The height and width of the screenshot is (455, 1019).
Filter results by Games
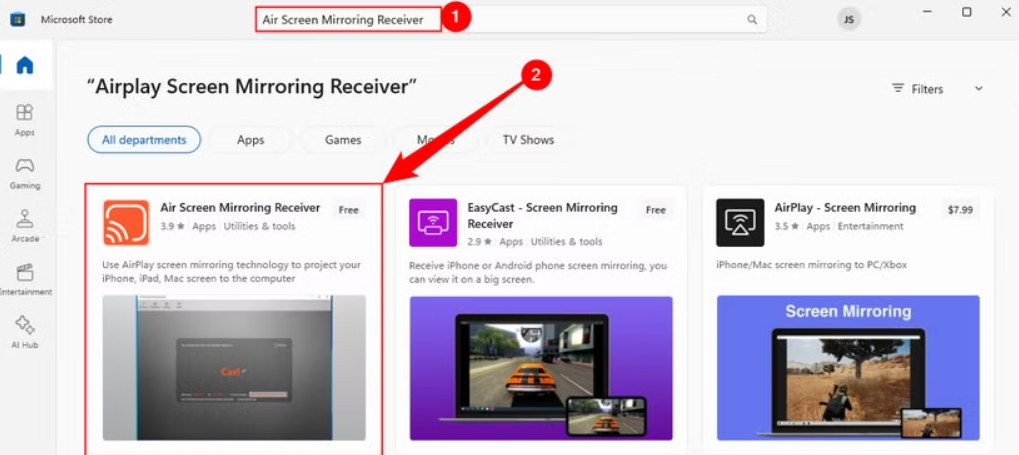point(343,140)
